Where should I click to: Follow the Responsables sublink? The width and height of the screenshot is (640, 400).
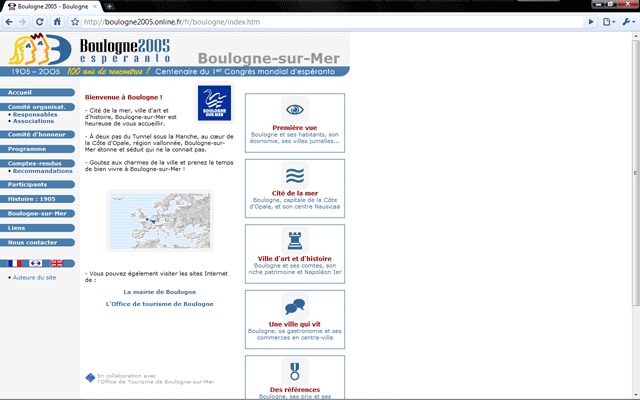(x=35, y=115)
